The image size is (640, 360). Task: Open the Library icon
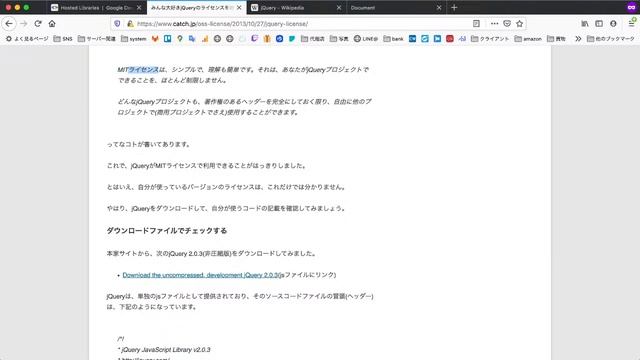(x=585, y=24)
